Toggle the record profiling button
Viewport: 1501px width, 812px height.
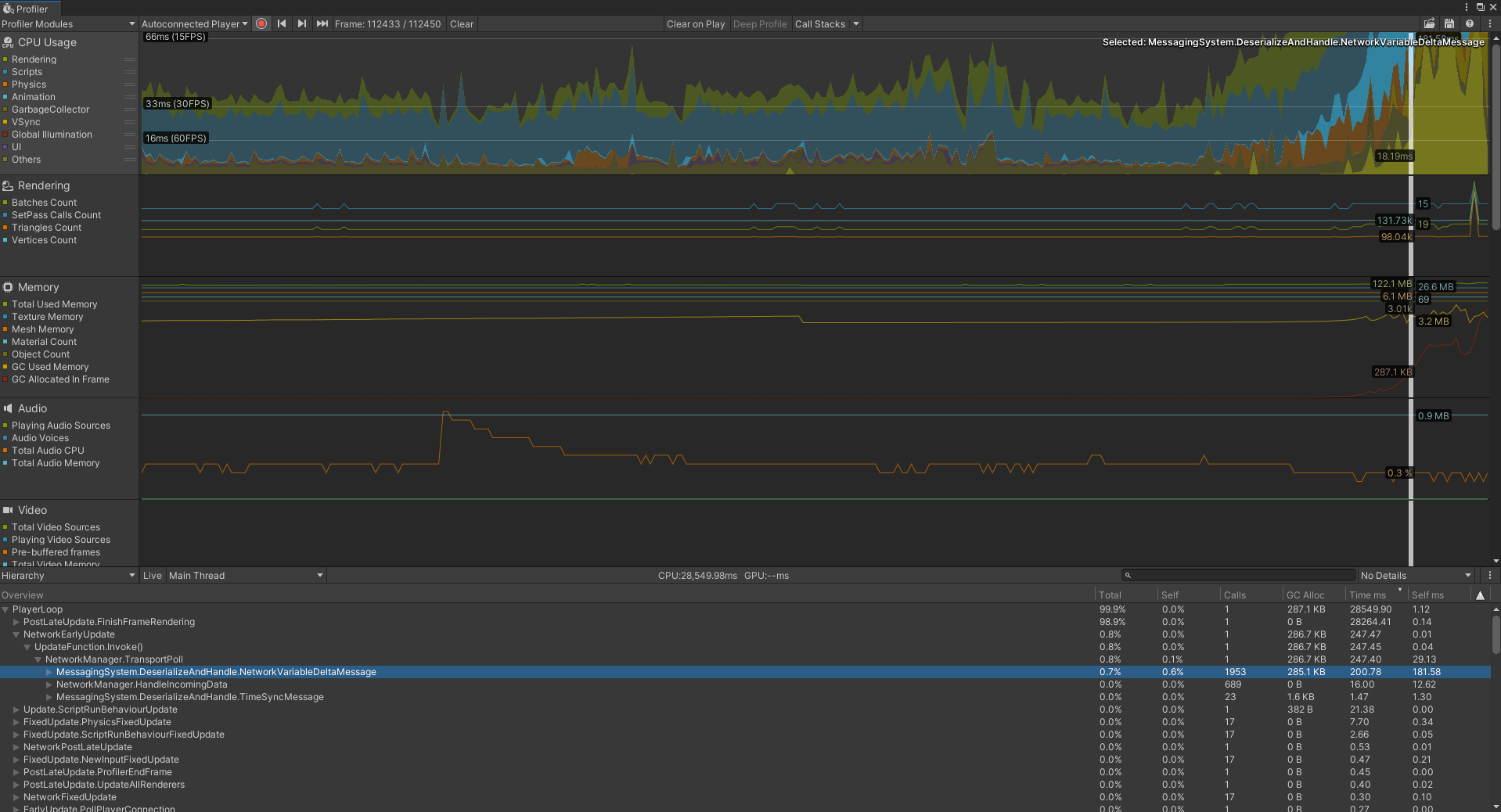261,24
